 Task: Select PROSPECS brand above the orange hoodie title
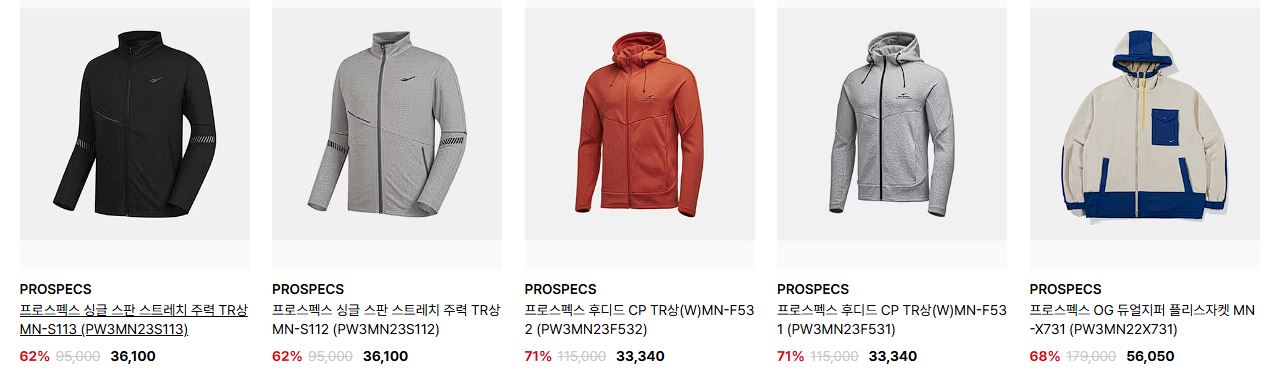[560, 289]
